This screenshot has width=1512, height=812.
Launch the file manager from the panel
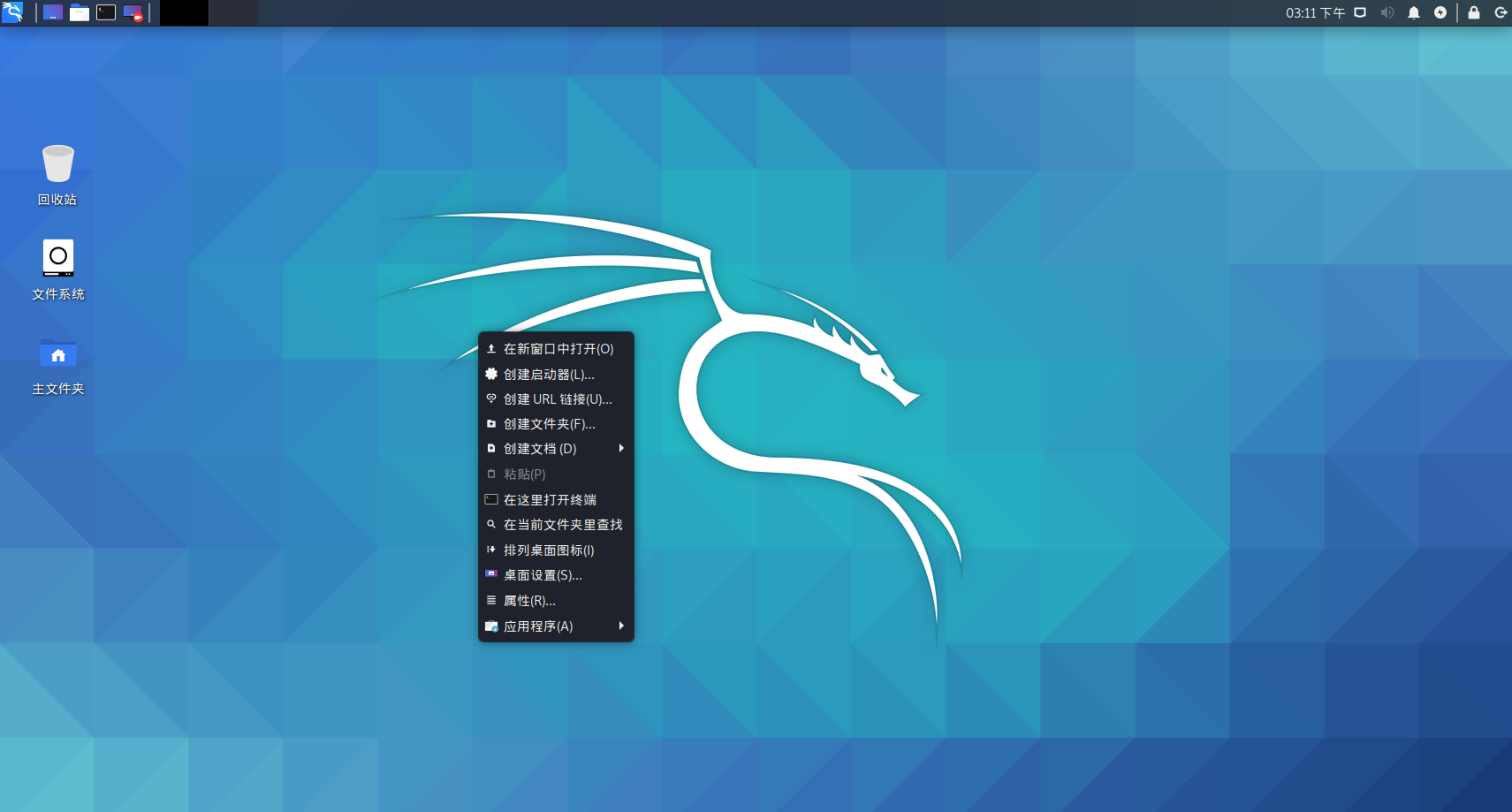(80, 12)
